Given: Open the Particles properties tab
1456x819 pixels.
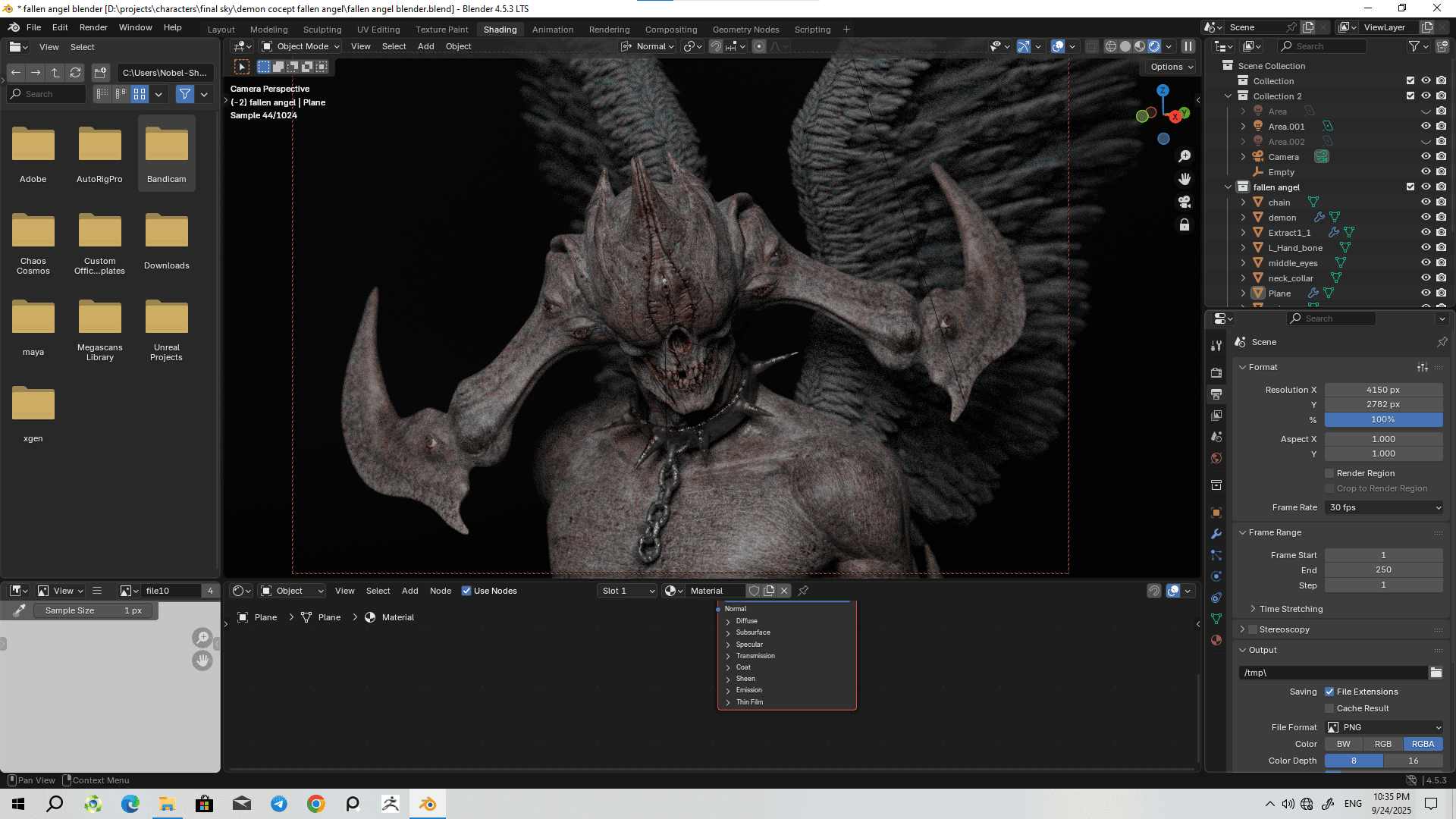Looking at the screenshot, I should tap(1216, 555).
